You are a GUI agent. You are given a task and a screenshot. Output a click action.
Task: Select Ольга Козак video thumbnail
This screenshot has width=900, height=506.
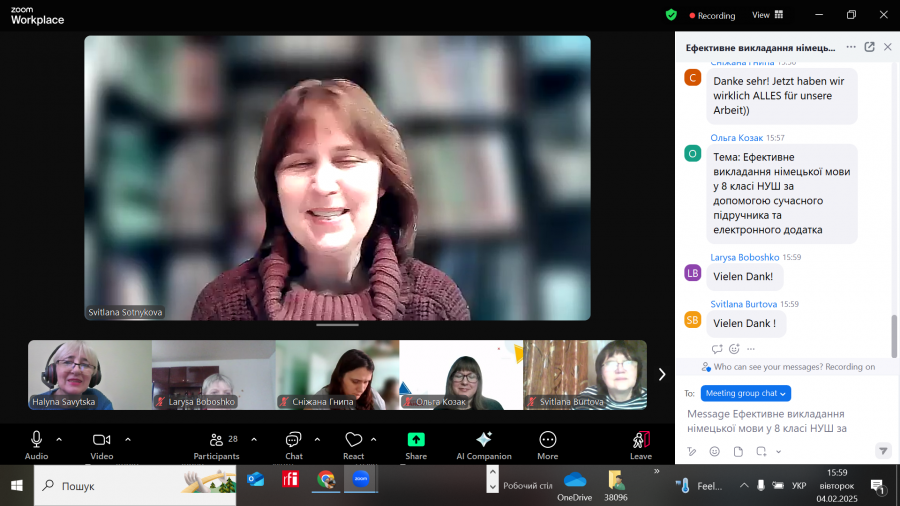[461, 375]
